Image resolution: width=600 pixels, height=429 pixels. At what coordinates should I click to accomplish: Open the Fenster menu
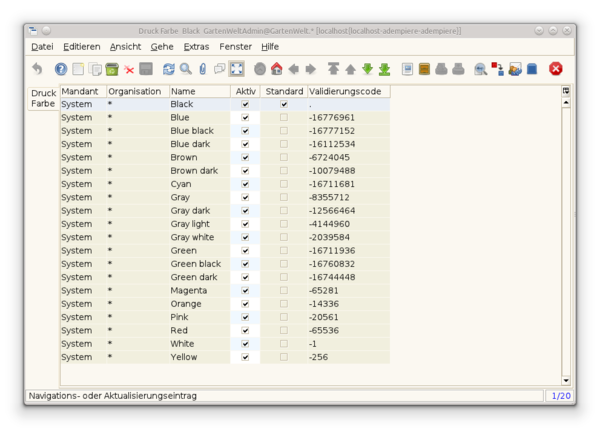click(x=235, y=47)
